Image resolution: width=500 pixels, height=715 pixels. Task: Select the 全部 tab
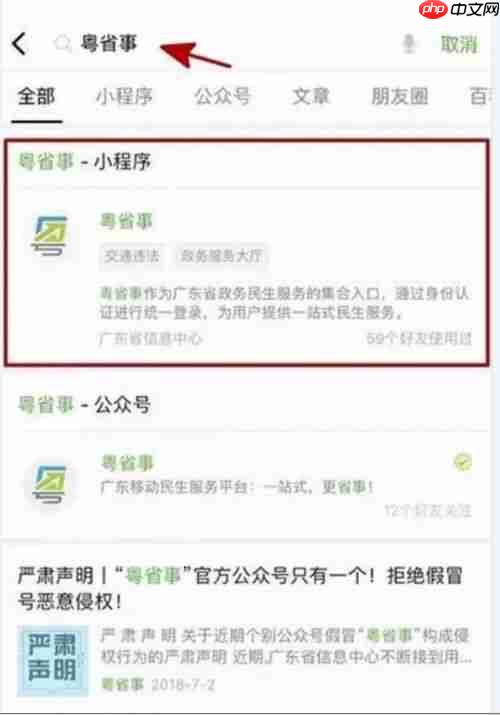pyautogui.click(x=36, y=97)
